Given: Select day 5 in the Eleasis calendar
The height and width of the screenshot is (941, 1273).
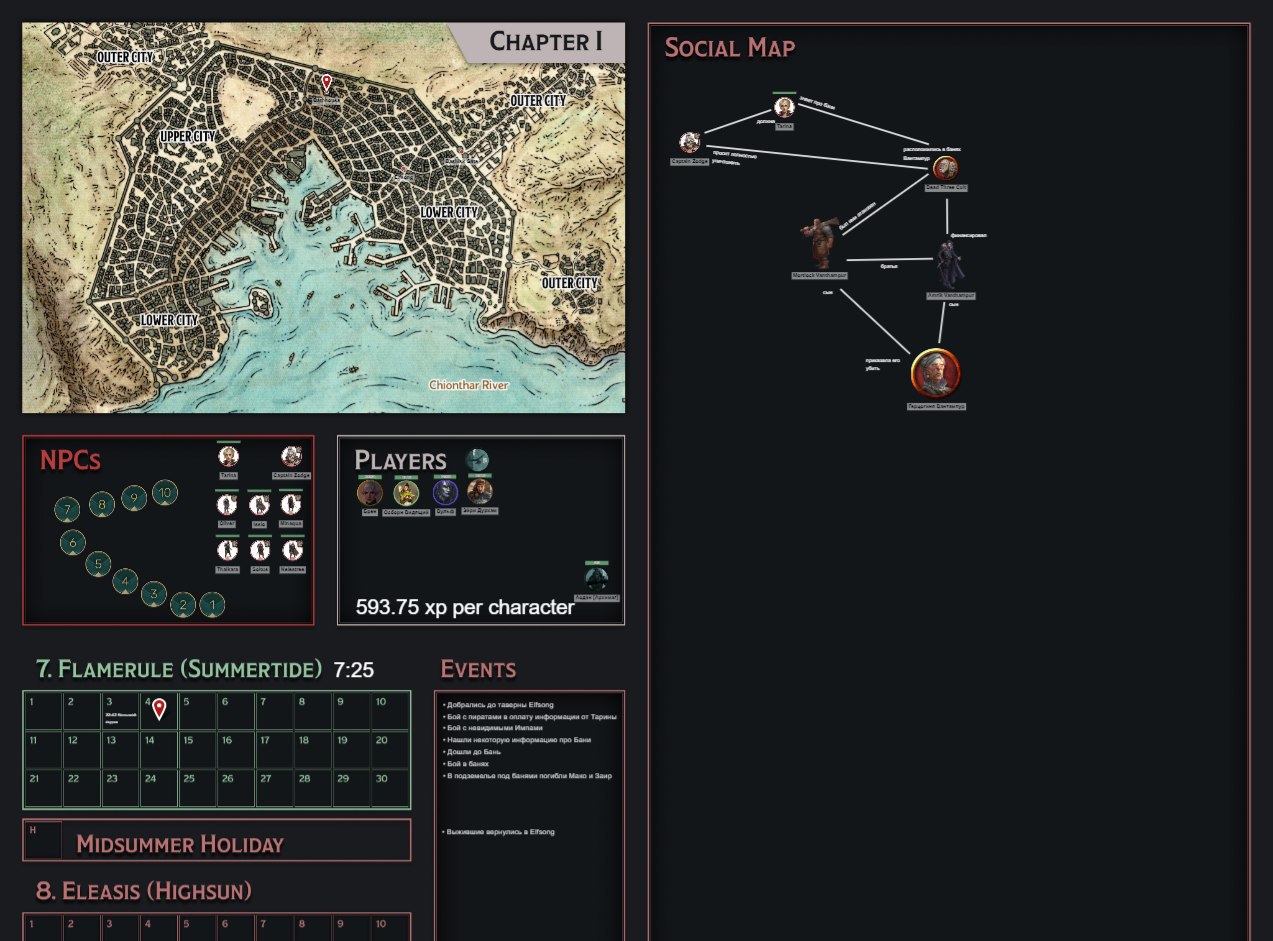Looking at the screenshot, I should coord(197,927).
